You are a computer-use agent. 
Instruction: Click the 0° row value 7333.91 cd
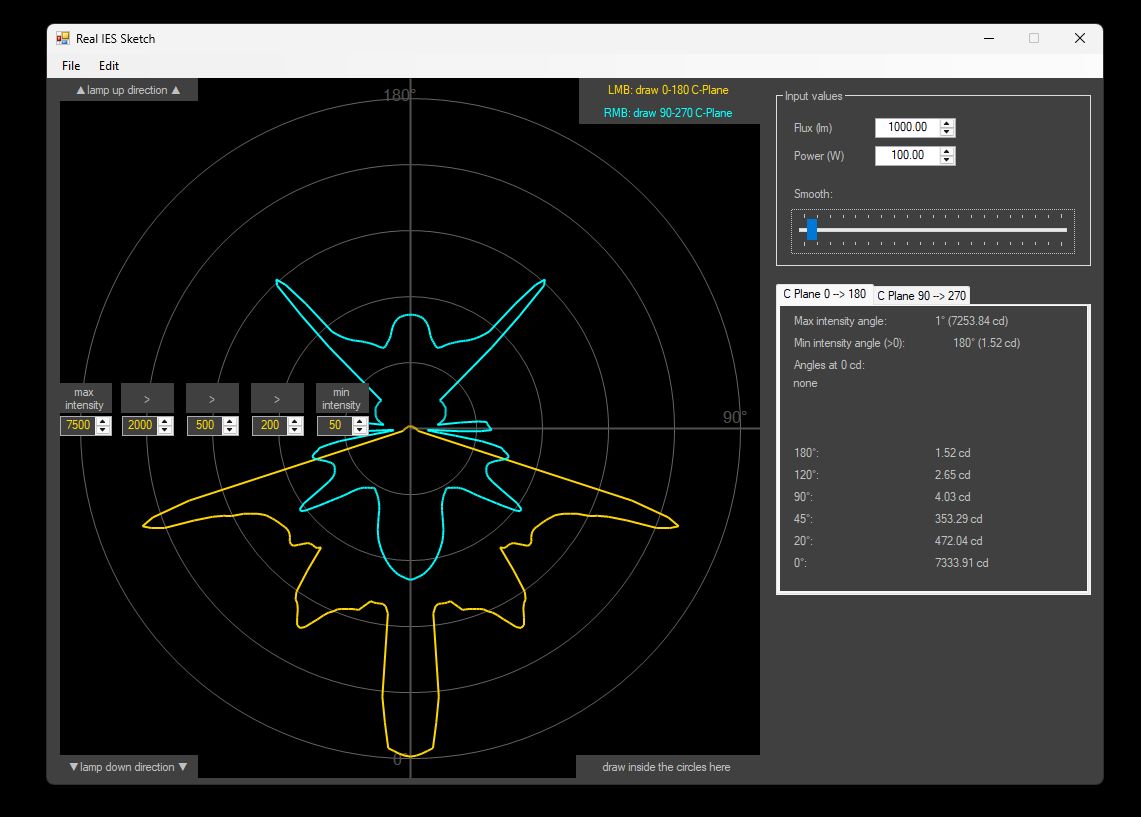961,563
